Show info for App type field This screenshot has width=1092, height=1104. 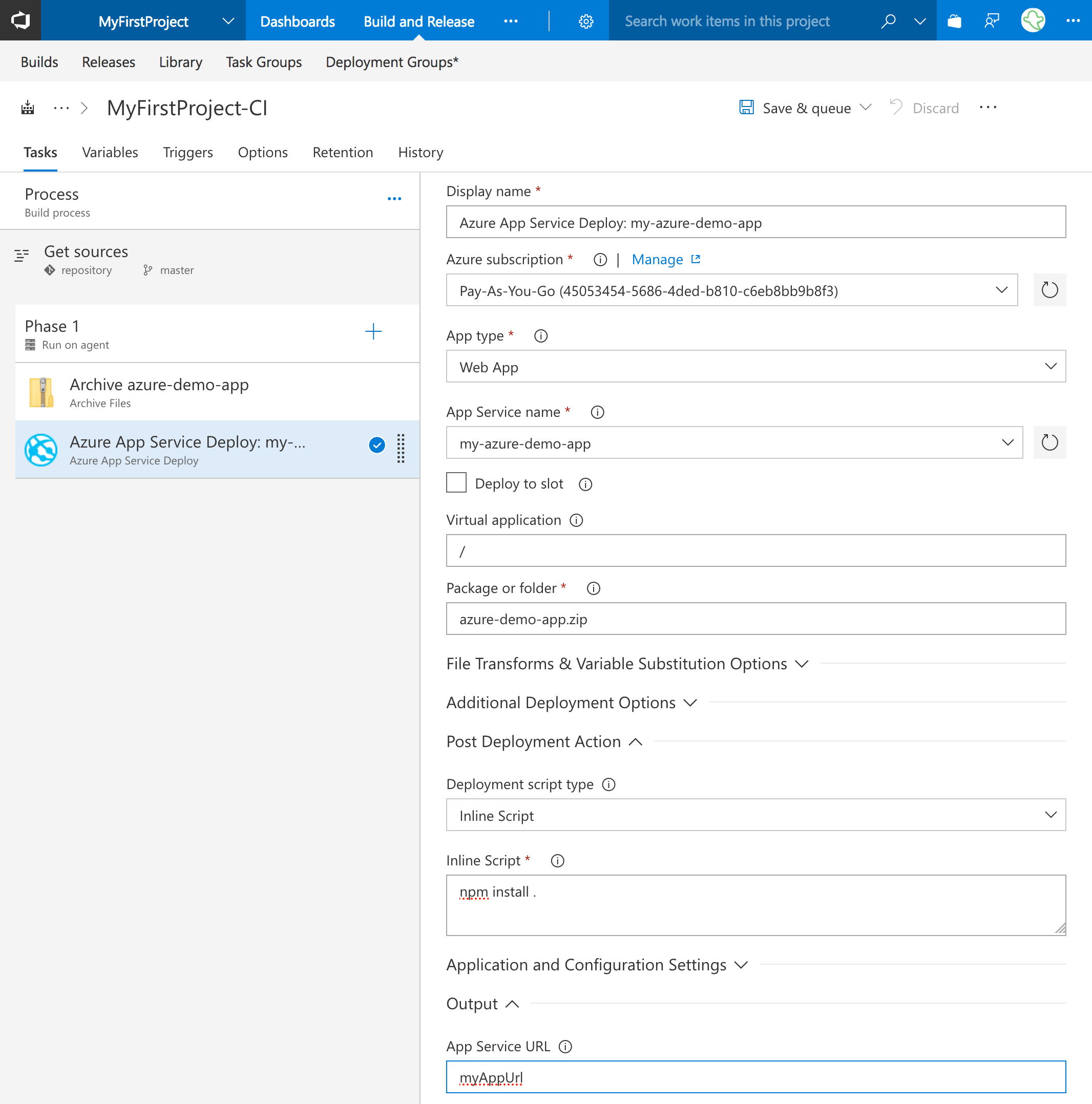coord(541,336)
